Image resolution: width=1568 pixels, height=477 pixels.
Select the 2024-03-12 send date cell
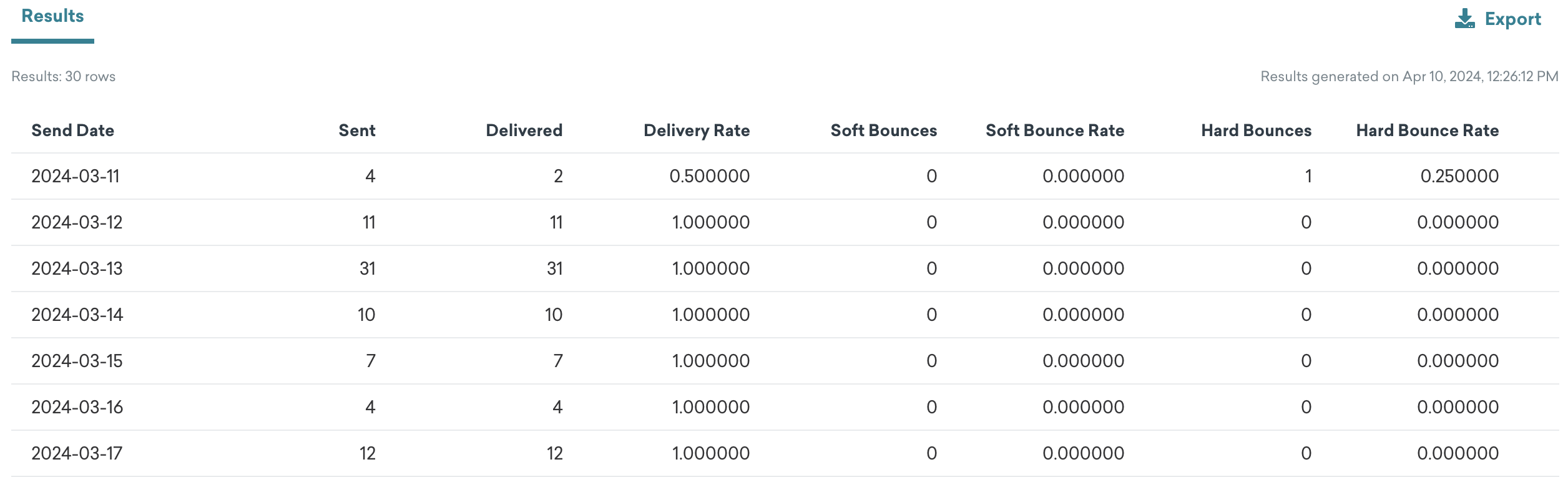coord(77,222)
